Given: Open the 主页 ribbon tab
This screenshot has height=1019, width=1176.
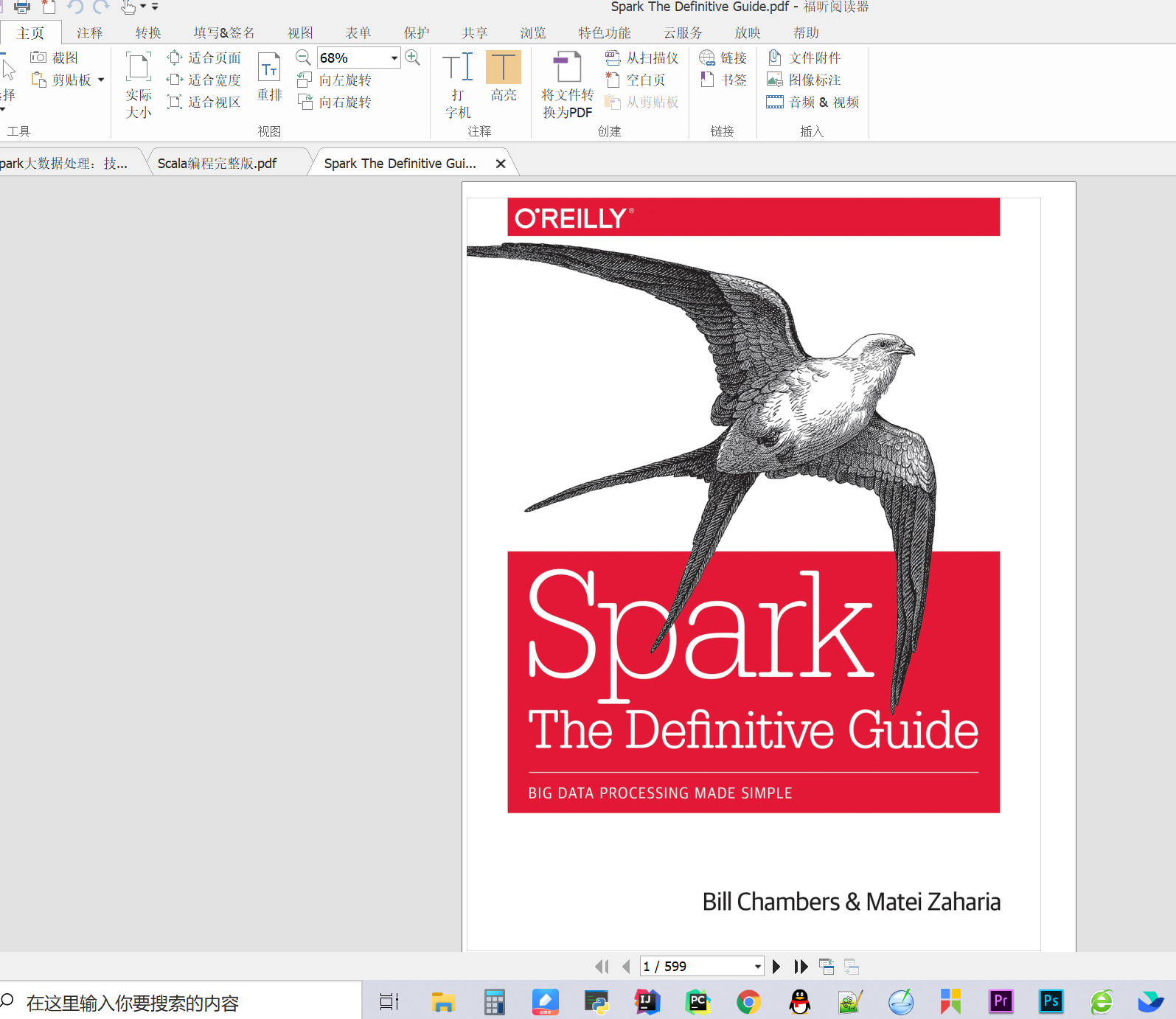Looking at the screenshot, I should coord(30,33).
